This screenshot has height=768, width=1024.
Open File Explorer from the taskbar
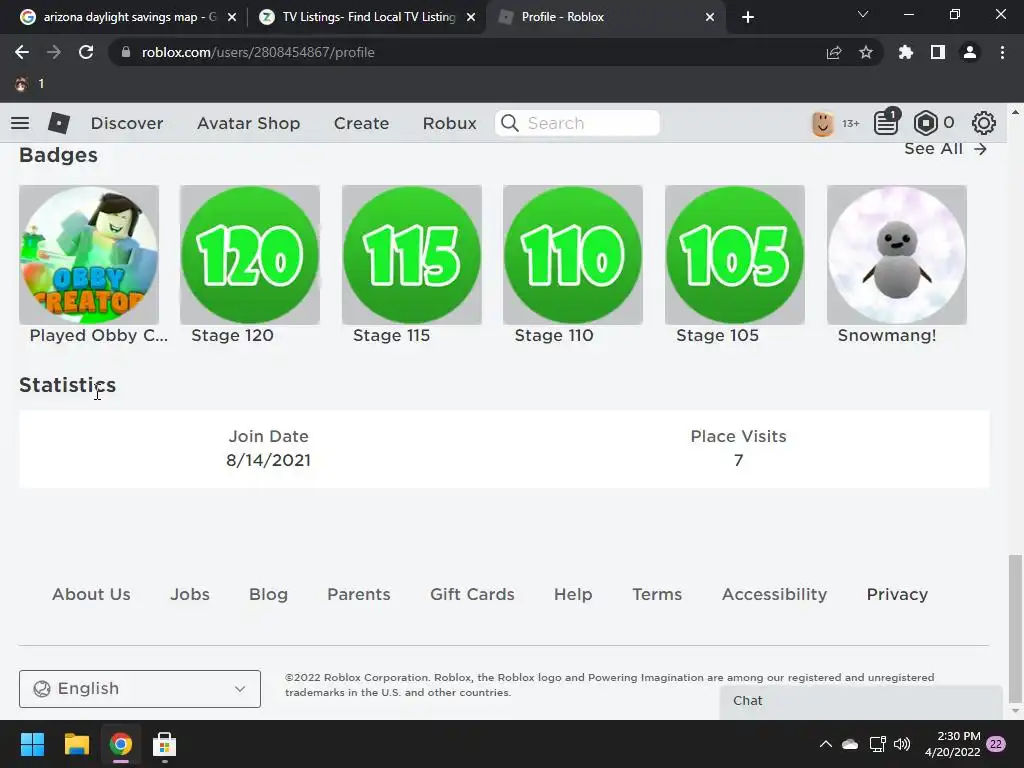click(x=76, y=744)
